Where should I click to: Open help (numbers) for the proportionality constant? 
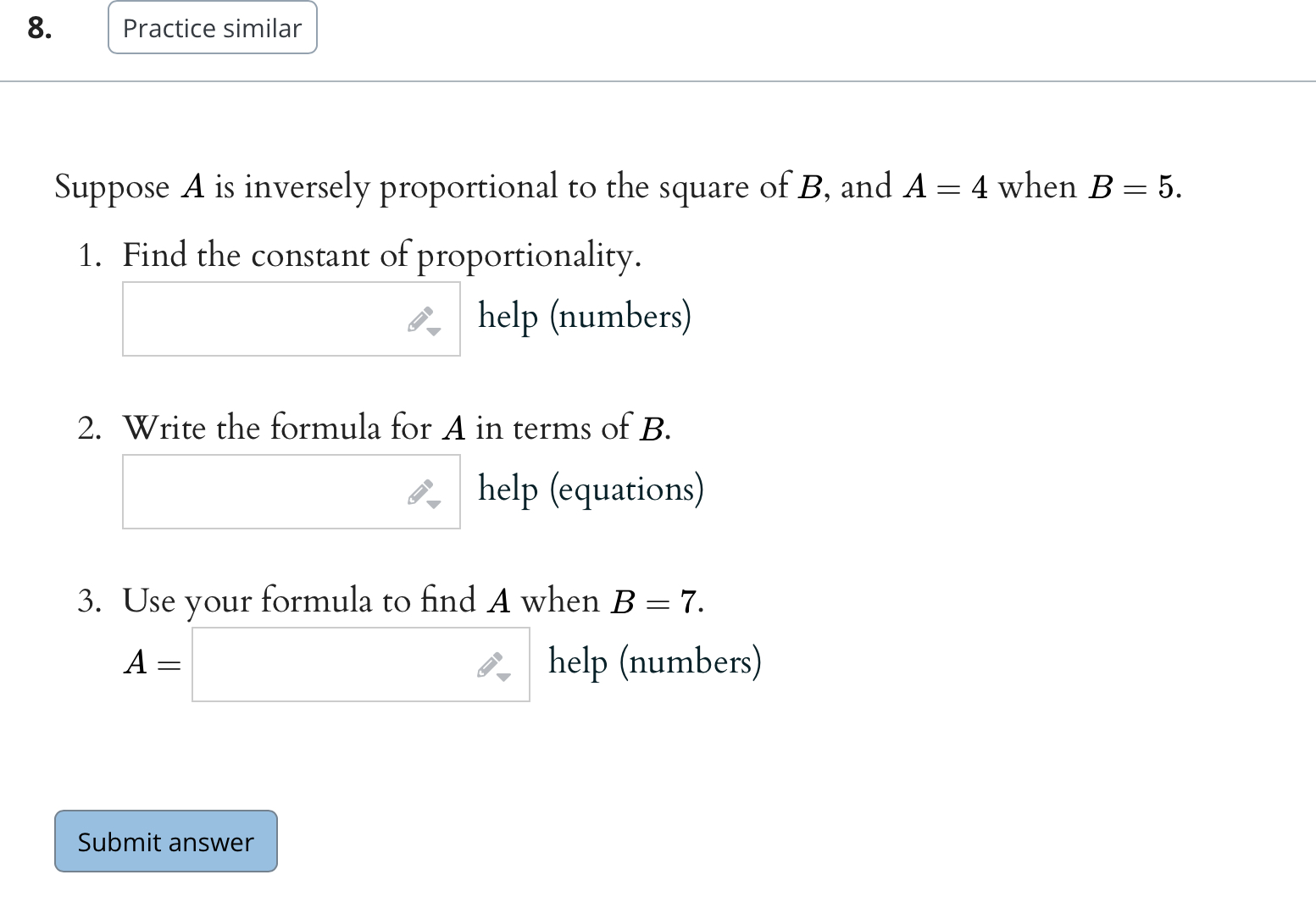584,317
